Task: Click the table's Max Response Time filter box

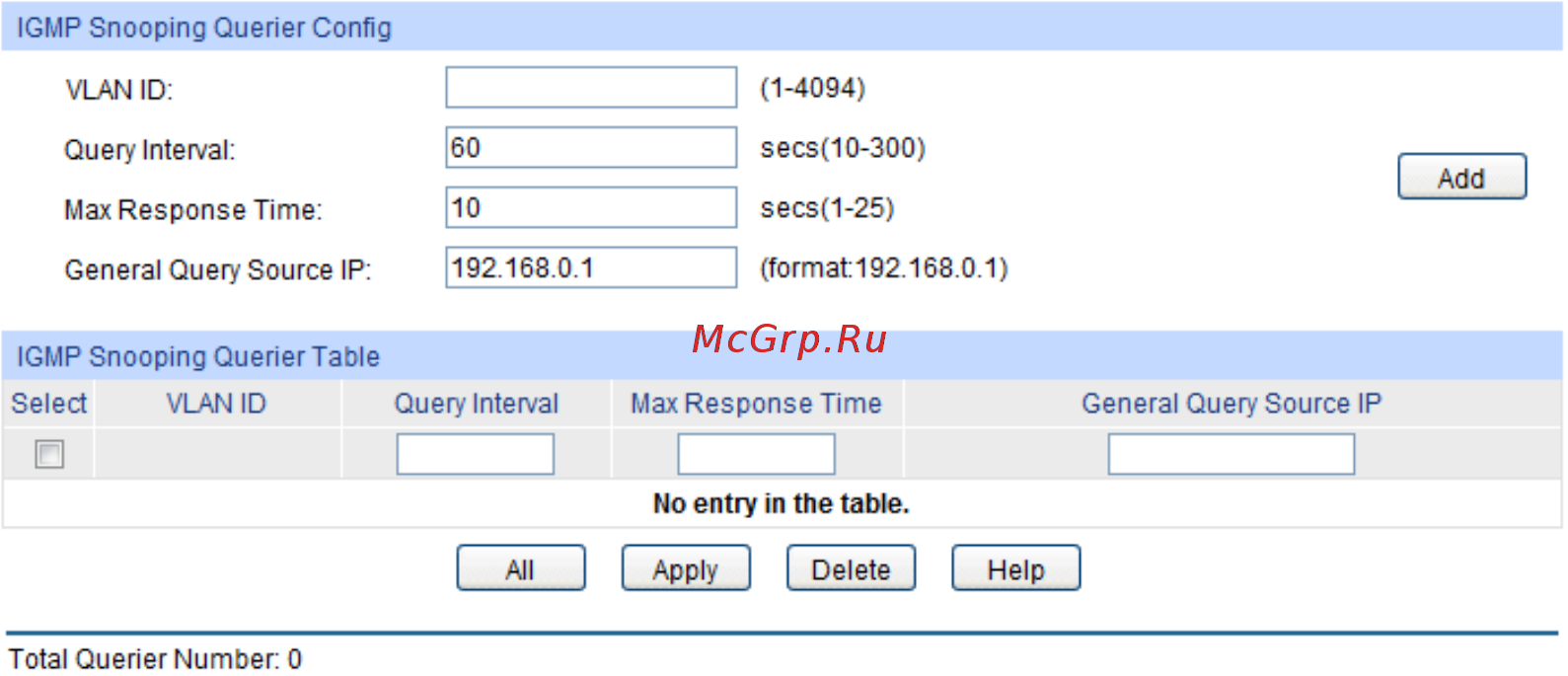Action: click(x=756, y=454)
